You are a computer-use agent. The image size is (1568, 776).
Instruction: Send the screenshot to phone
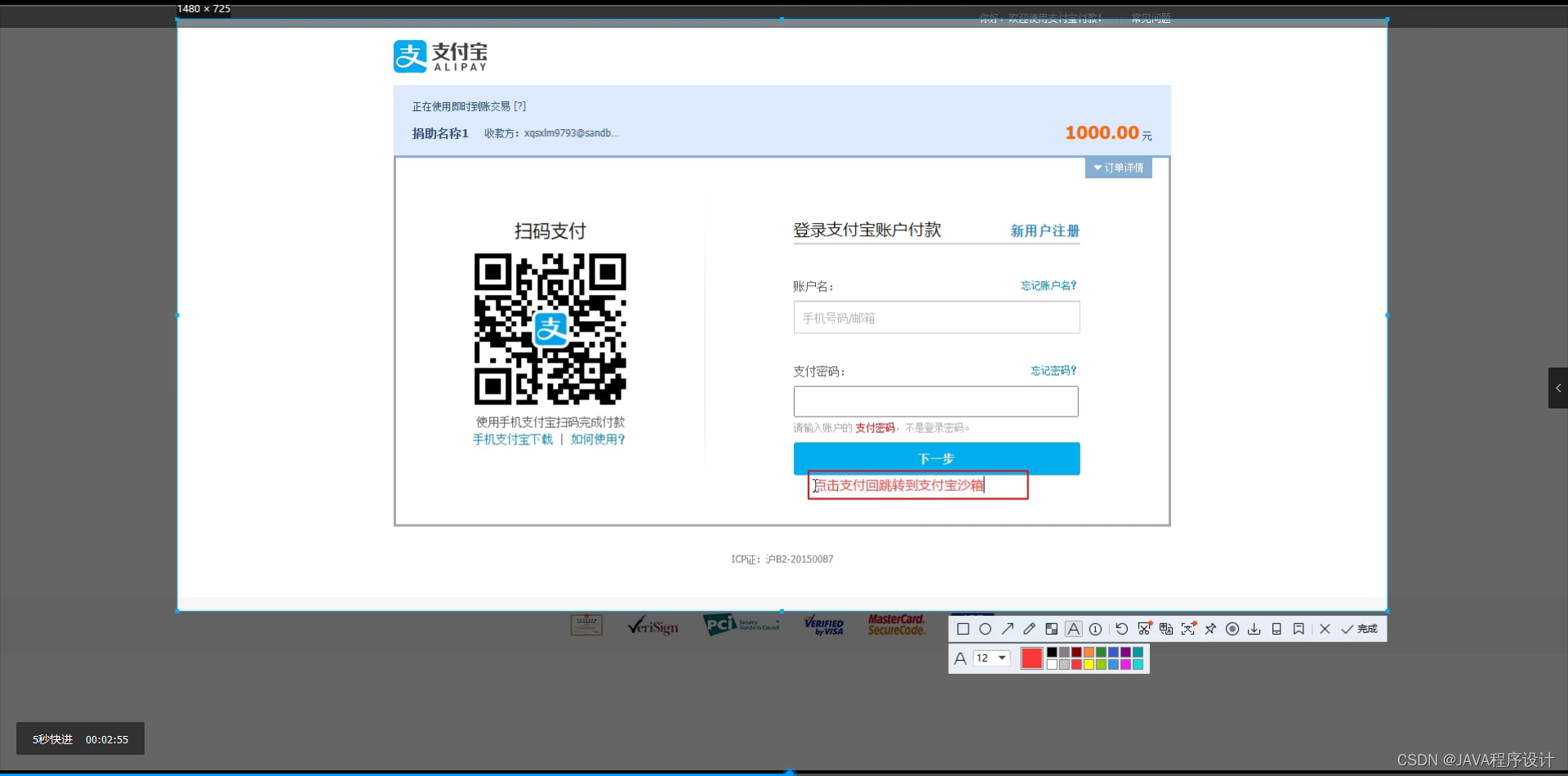pos(1276,629)
